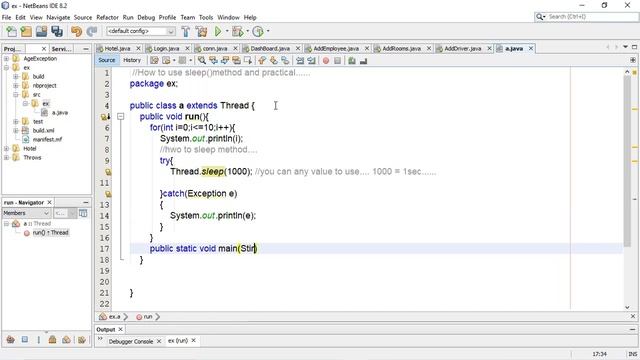Click the Open Project toolbar icon
This screenshot has width=640, height=360.
coord(41,31)
